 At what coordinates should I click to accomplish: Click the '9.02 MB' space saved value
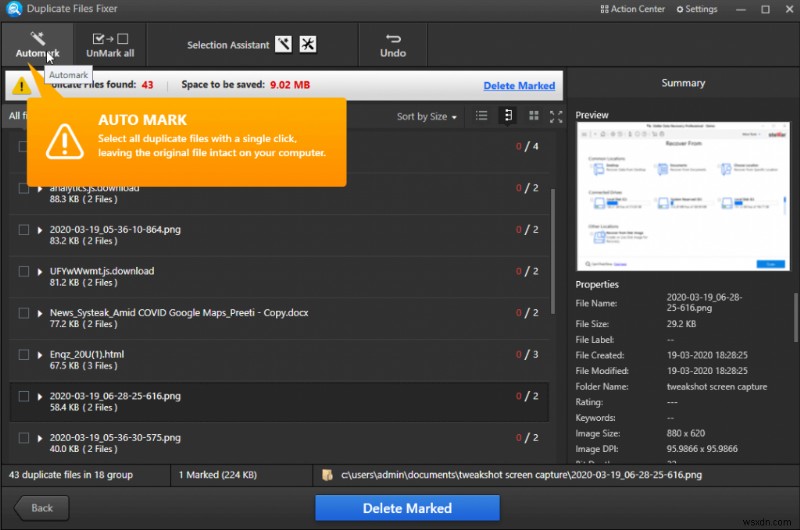[290, 85]
